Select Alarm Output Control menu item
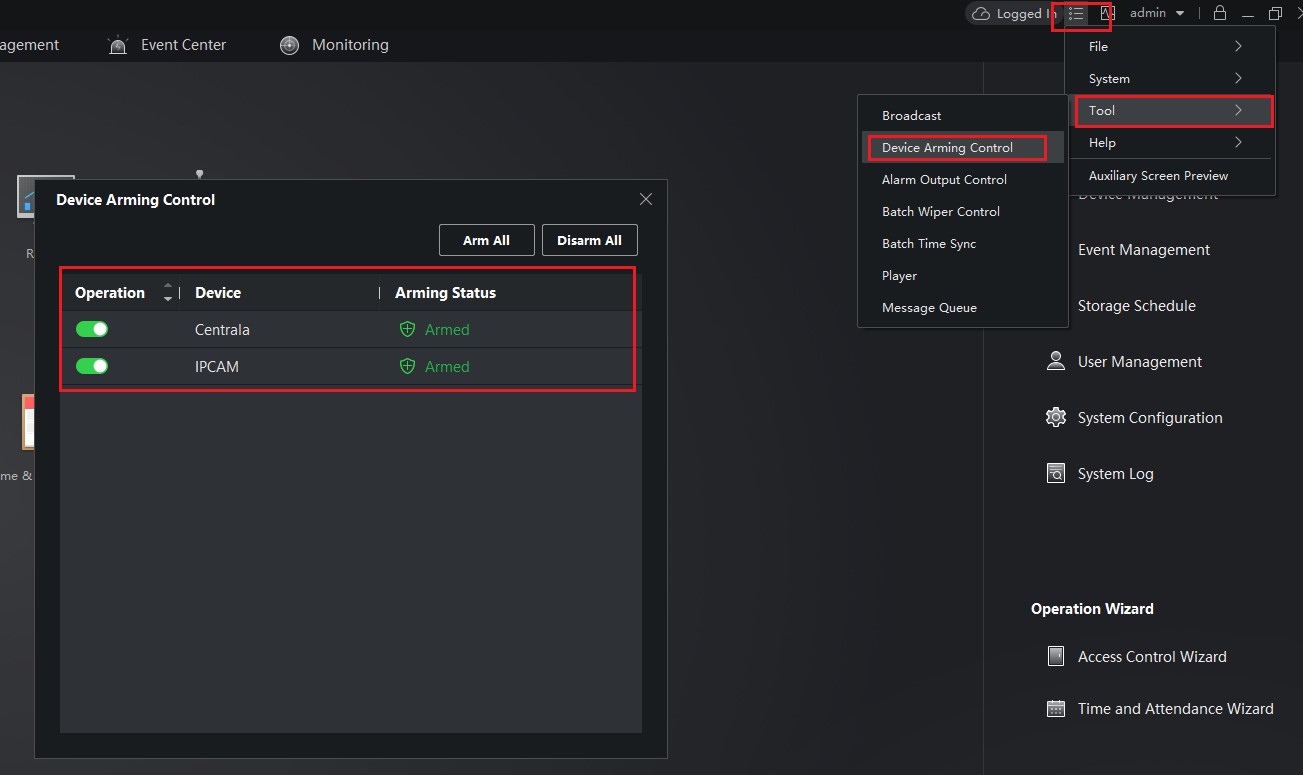This screenshot has width=1303, height=775. [944, 180]
